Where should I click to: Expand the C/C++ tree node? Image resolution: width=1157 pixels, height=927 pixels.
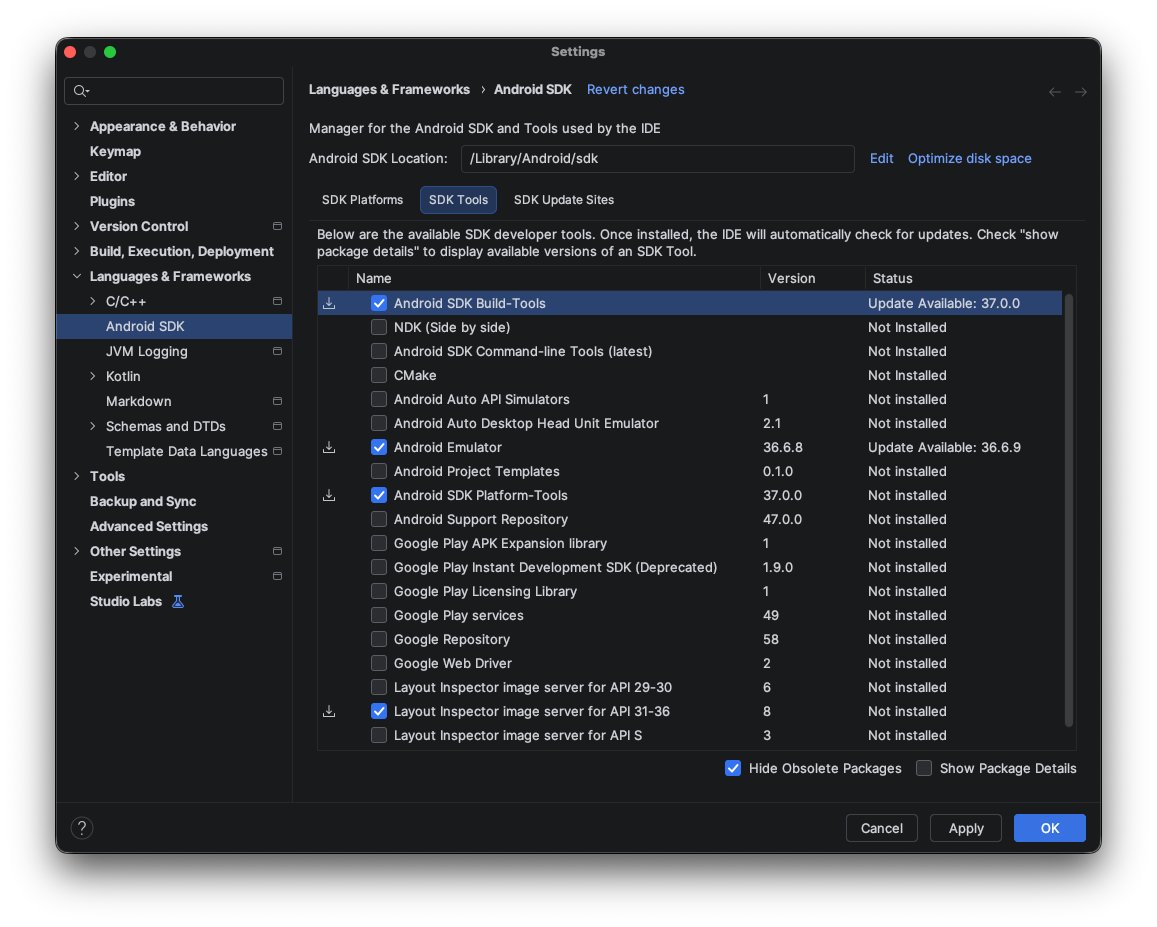tap(92, 301)
